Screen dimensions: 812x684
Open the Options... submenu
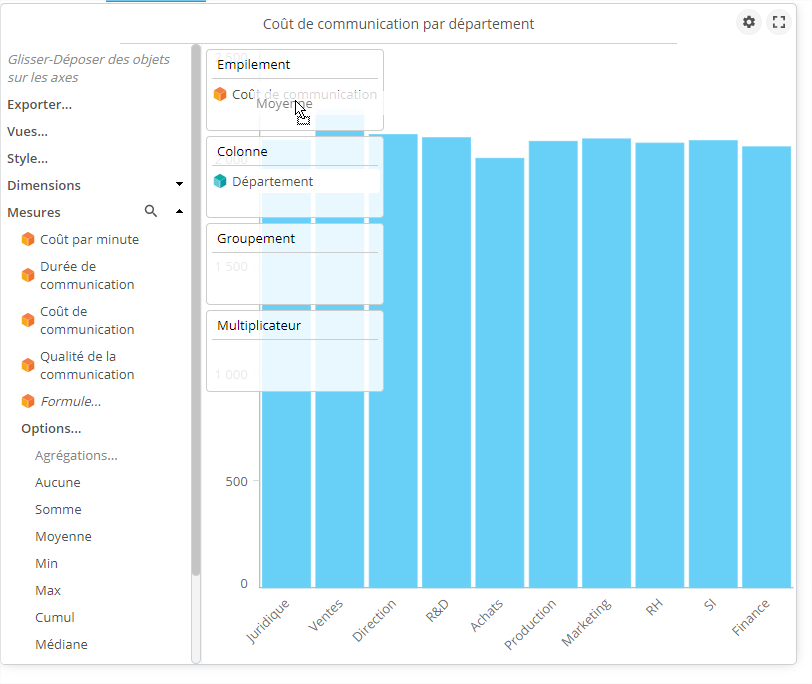tap(51, 429)
